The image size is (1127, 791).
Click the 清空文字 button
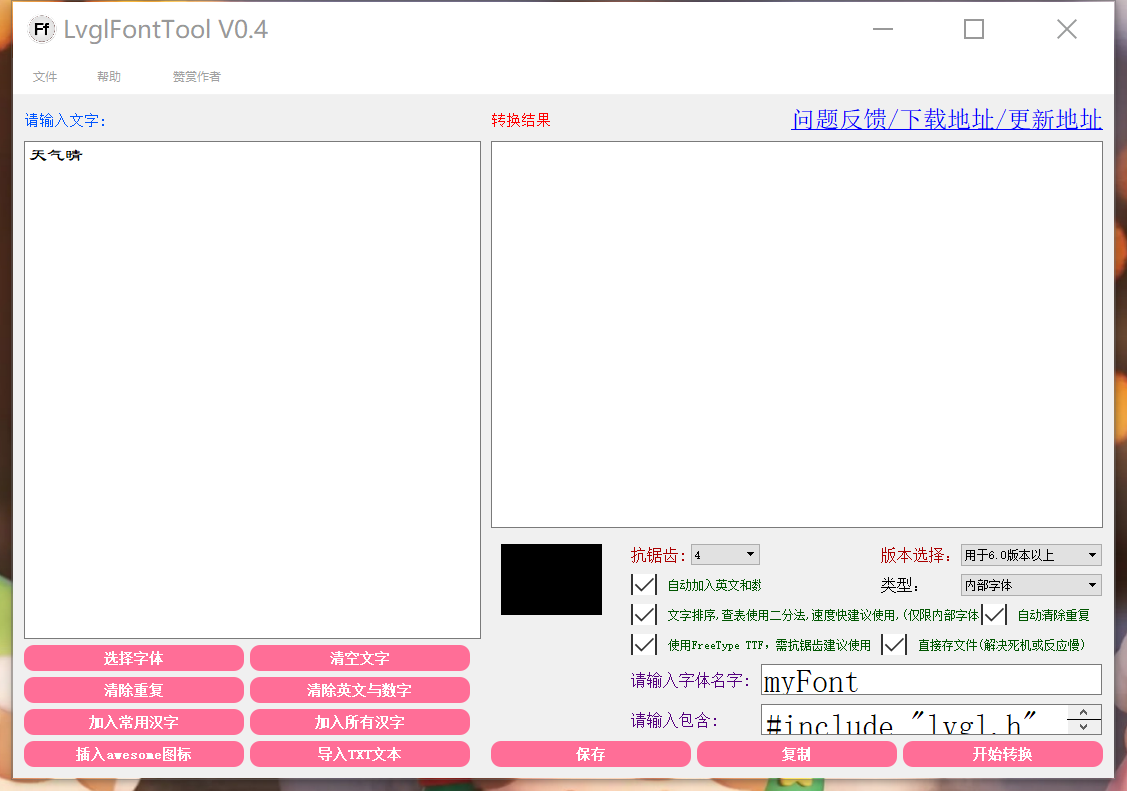click(360, 657)
